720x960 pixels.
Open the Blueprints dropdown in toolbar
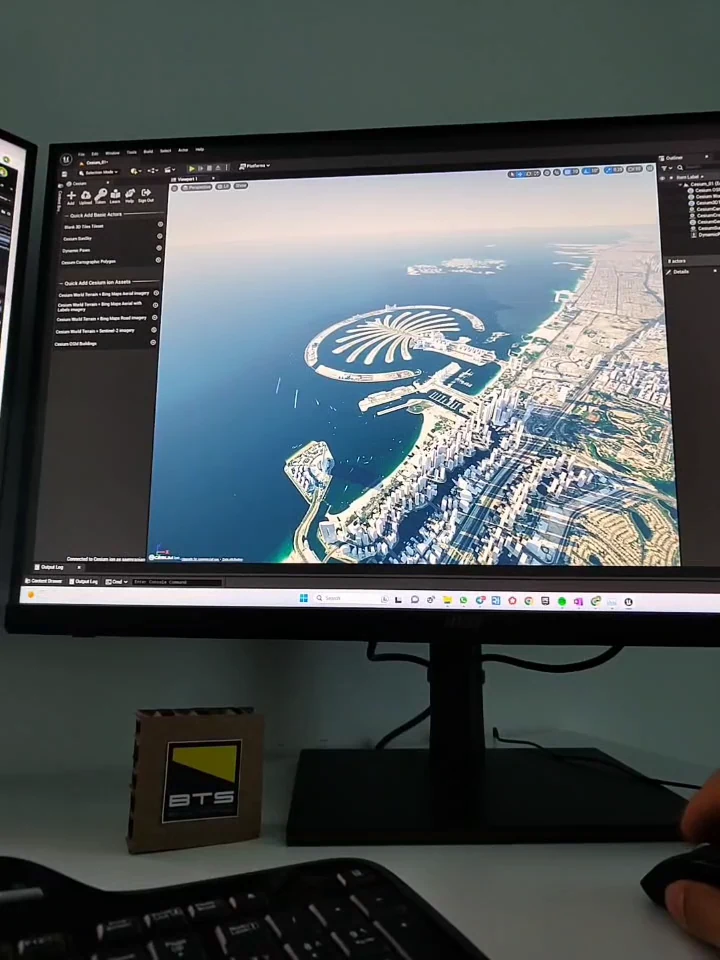pyautogui.click(x=153, y=170)
